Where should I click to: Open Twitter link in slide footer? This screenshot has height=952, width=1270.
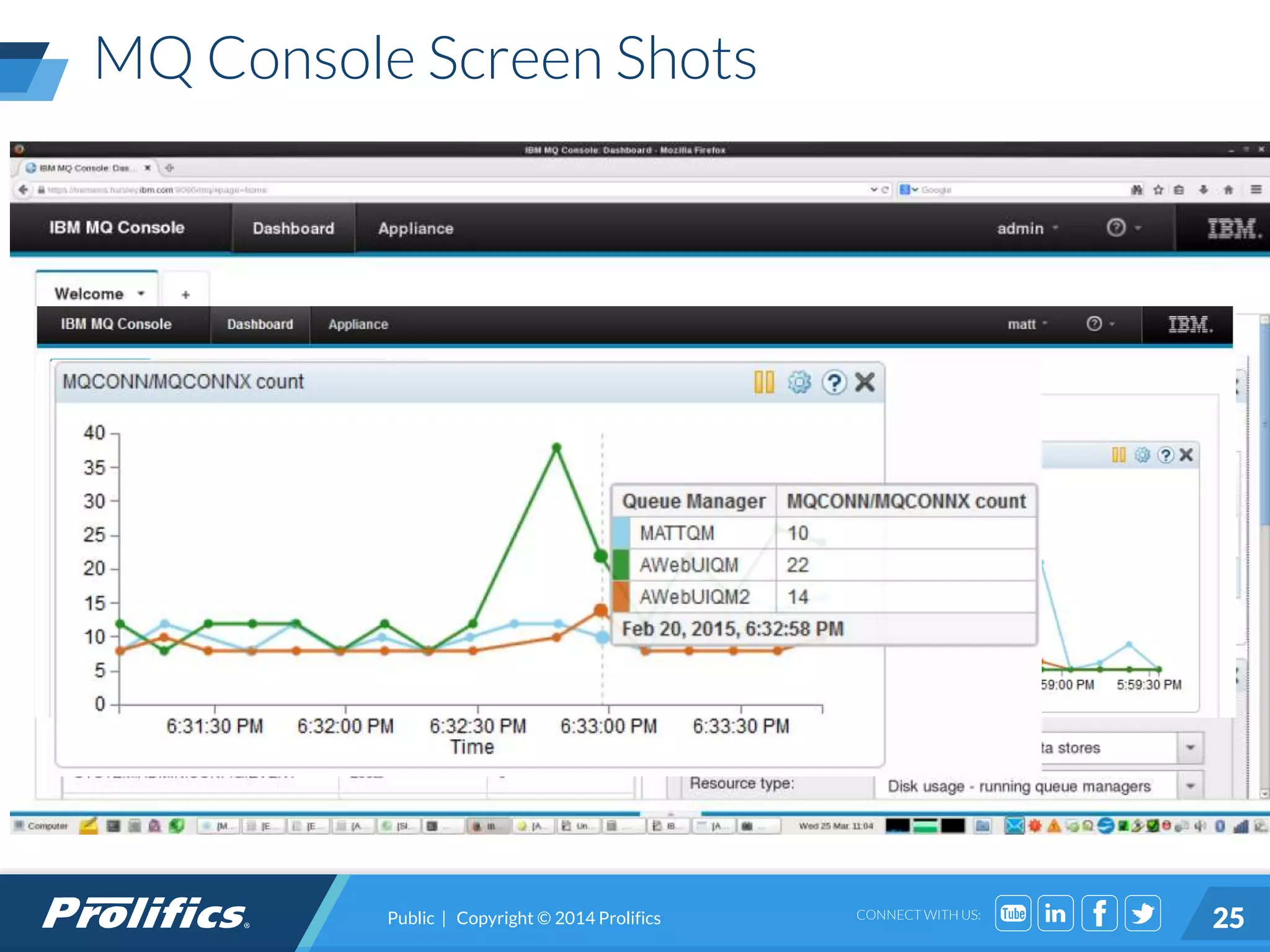(x=1143, y=913)
